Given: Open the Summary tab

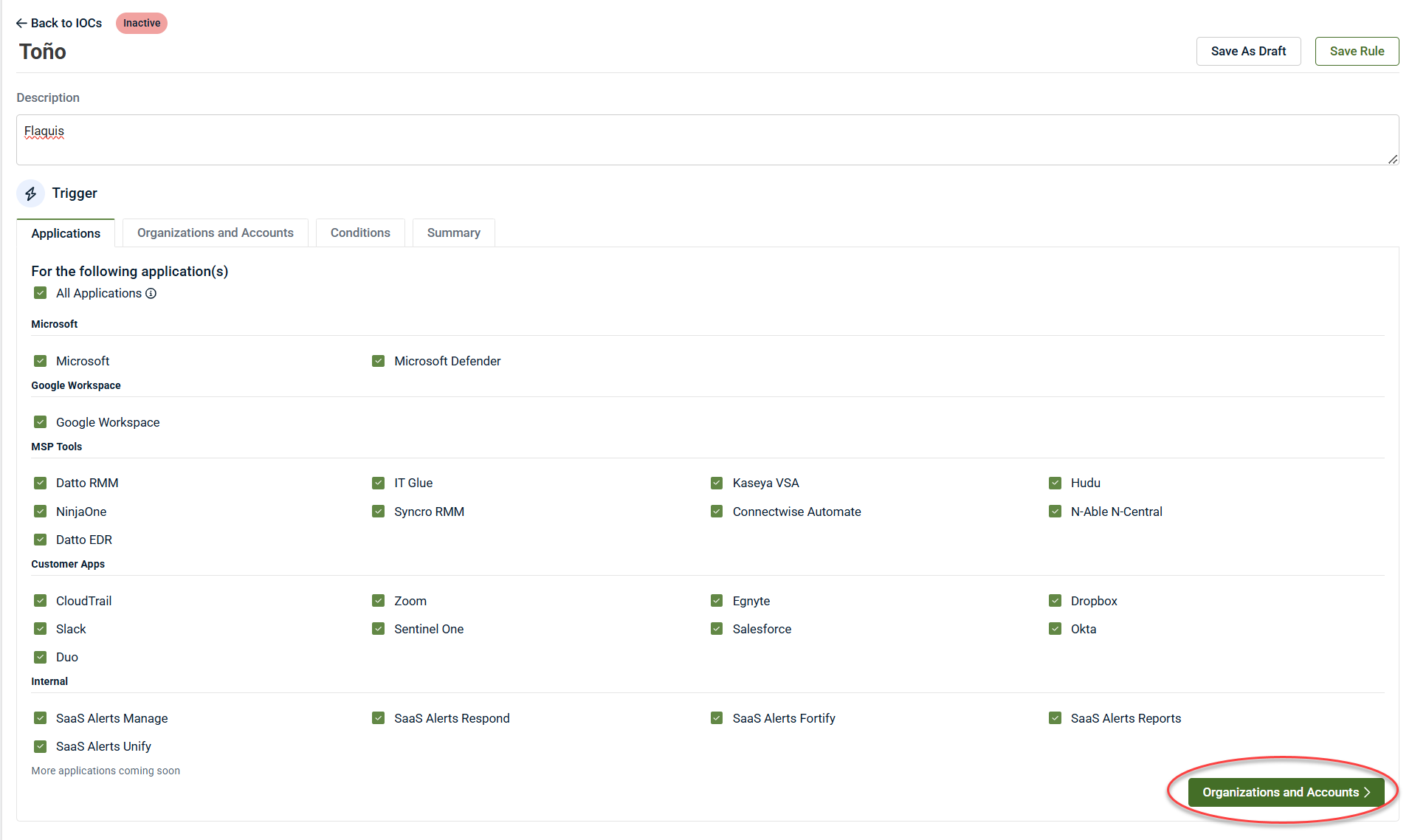Looking at the screenshot, I should click(453, 233).
